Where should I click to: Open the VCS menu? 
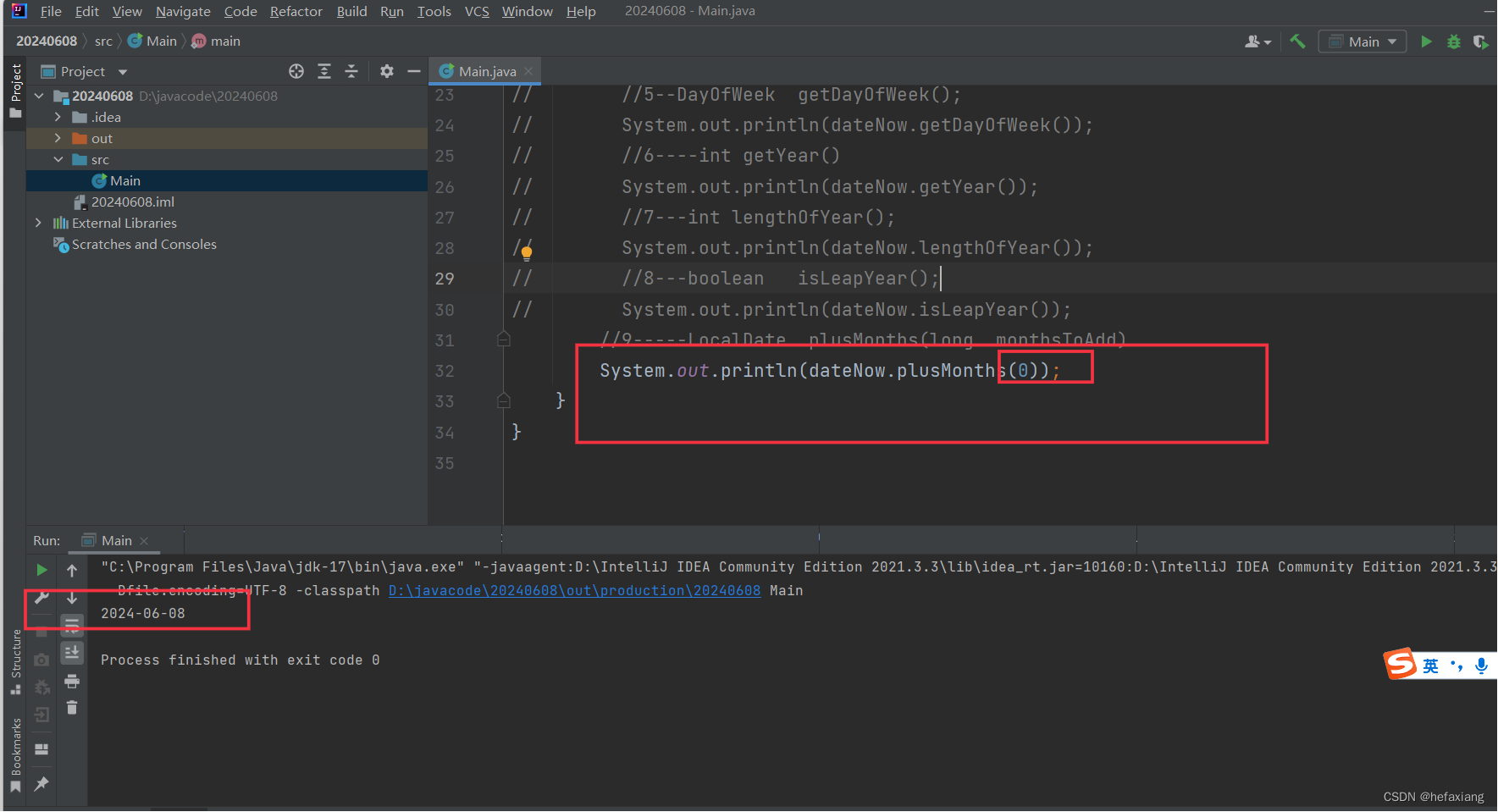pyautogui.click(x=477, y=11)
